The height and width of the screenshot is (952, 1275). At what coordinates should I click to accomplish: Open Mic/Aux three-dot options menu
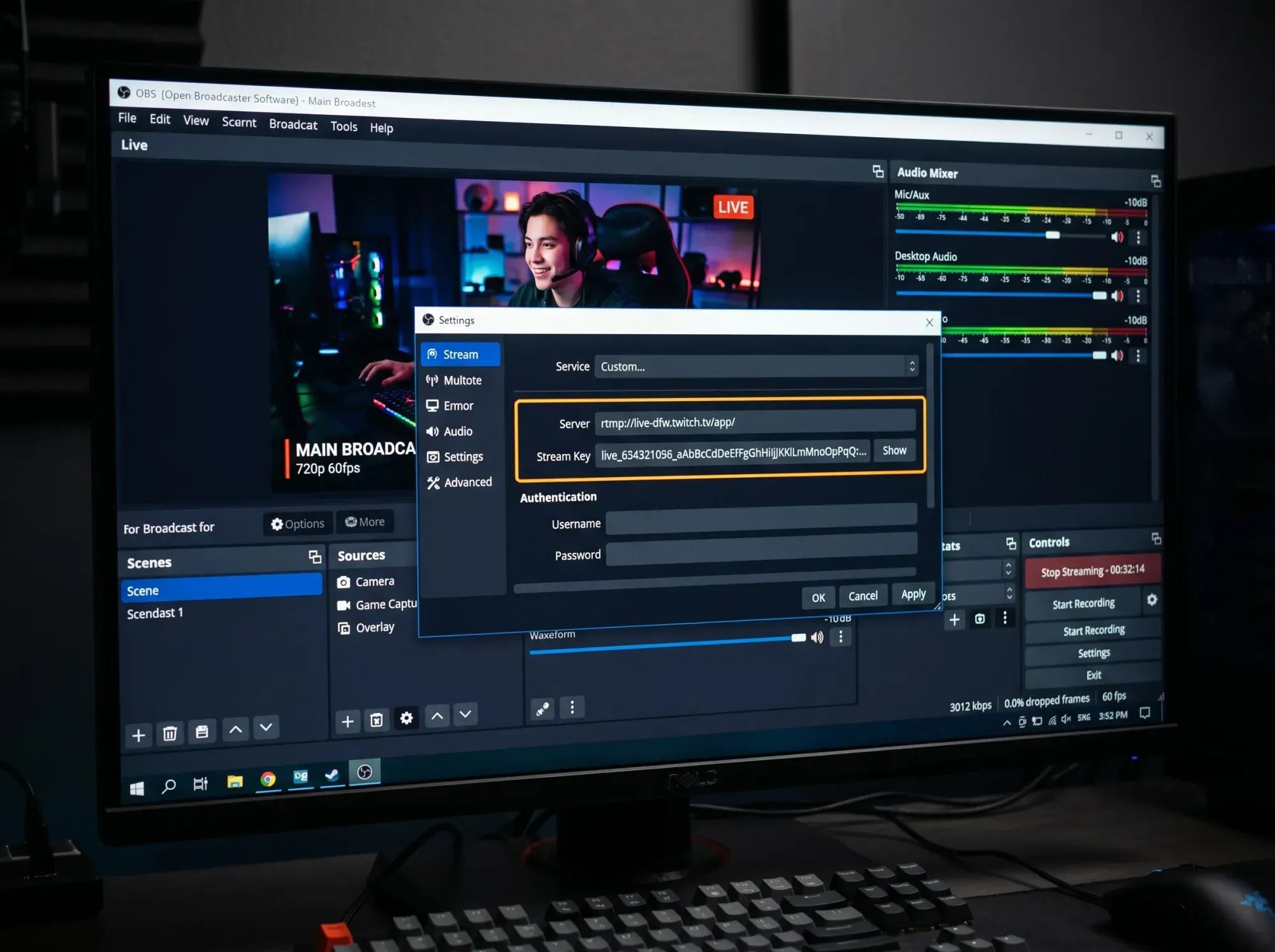[1139, 238]
